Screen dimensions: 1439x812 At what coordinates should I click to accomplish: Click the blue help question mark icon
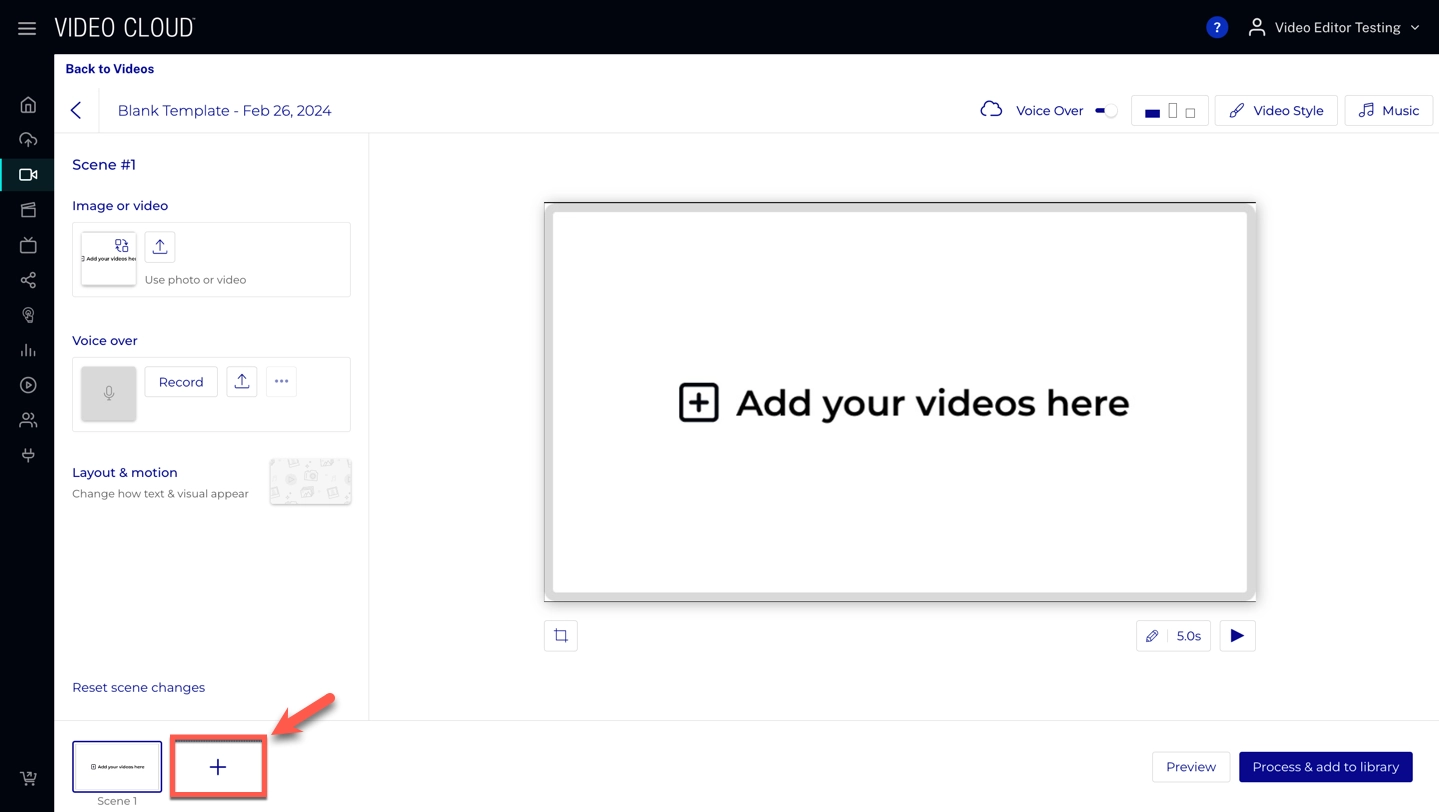(1216, 28)
